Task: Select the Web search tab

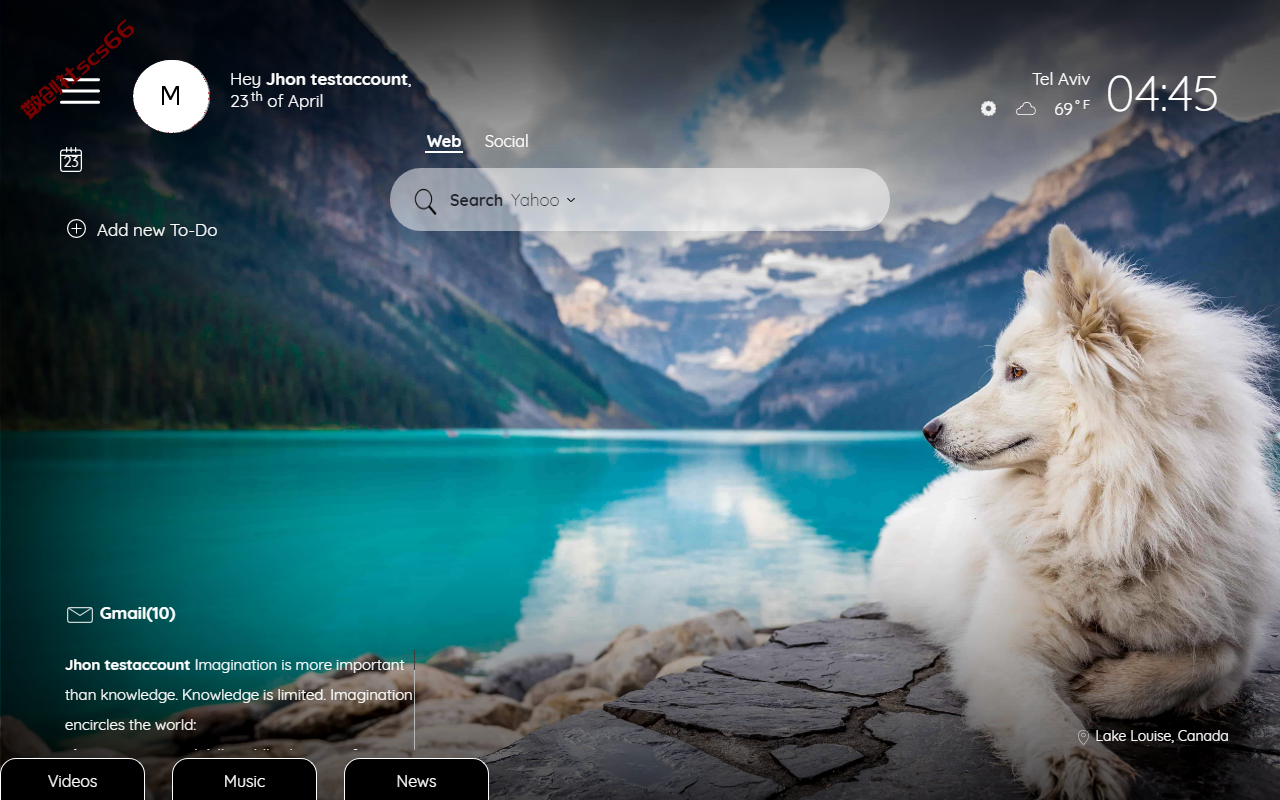Action: click(444, 141)
